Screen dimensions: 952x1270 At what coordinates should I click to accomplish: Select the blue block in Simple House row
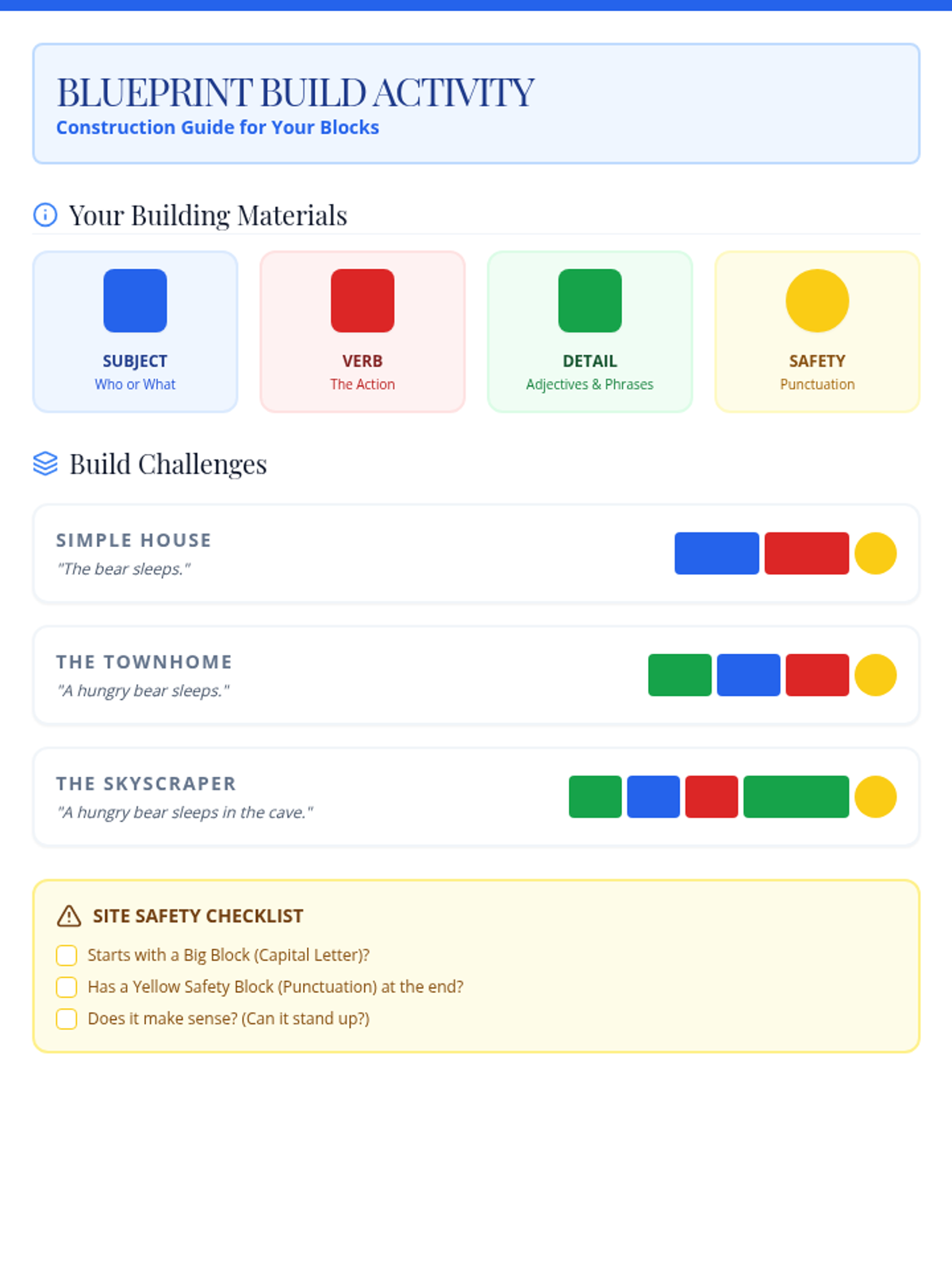(716, 553)
